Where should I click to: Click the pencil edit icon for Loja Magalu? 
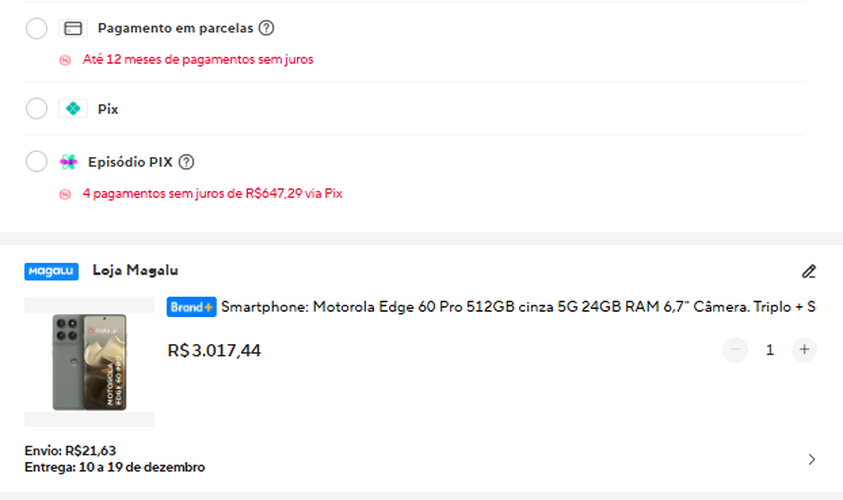(x=809, y=271)
